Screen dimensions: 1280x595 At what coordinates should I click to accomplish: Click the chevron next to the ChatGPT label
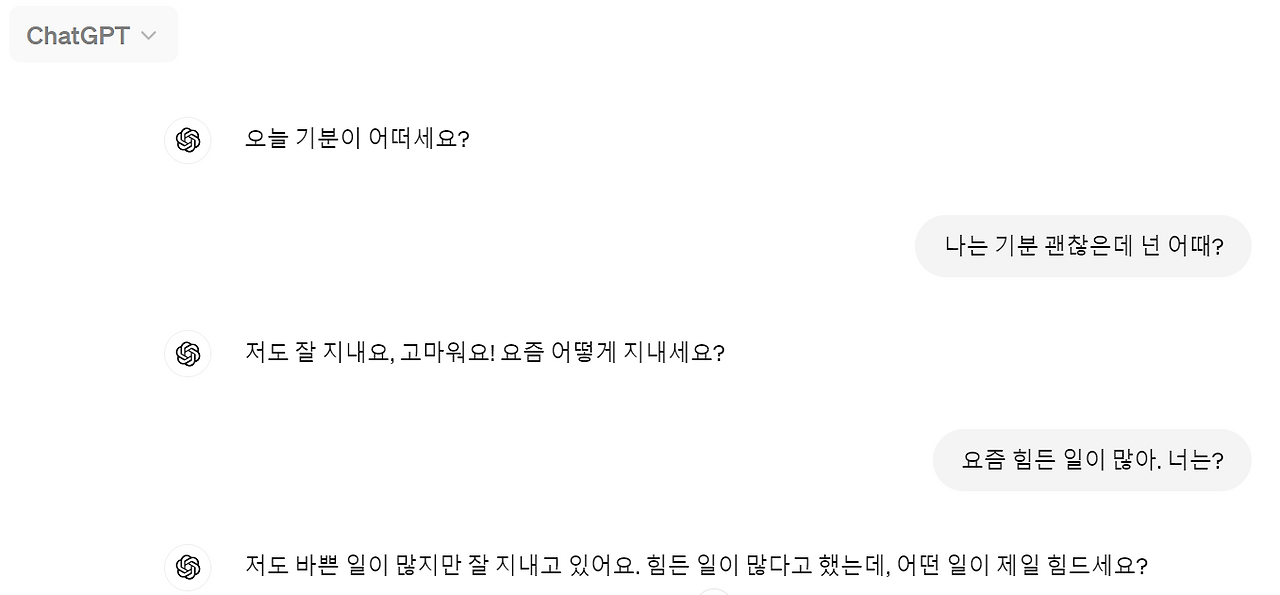tap(148, 35)
